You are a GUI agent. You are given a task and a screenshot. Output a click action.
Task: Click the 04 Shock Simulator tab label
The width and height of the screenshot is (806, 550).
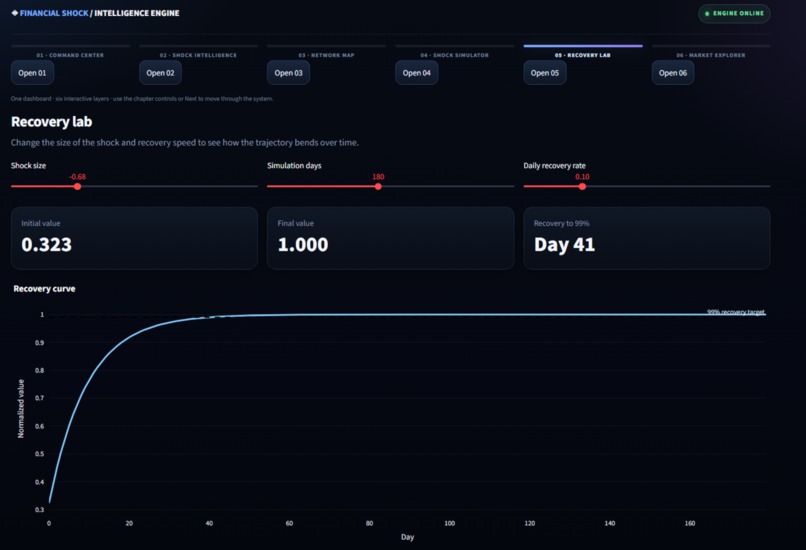(454, 55)
